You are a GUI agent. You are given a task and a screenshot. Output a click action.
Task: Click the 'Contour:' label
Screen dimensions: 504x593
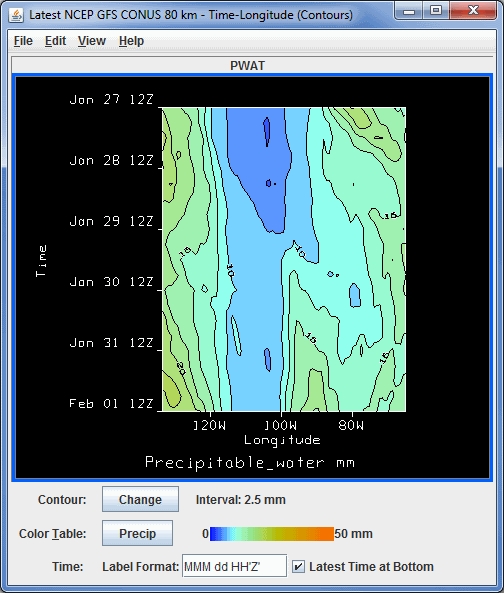[x=62, y=500]
